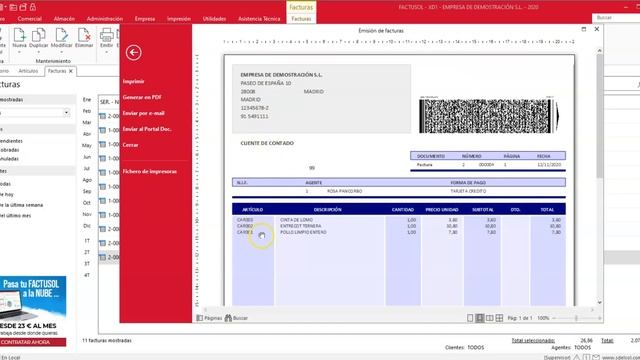Click the mail icon in the status bar
The width and height of the screenshot is (640, 360).
(x=596, y=357)
